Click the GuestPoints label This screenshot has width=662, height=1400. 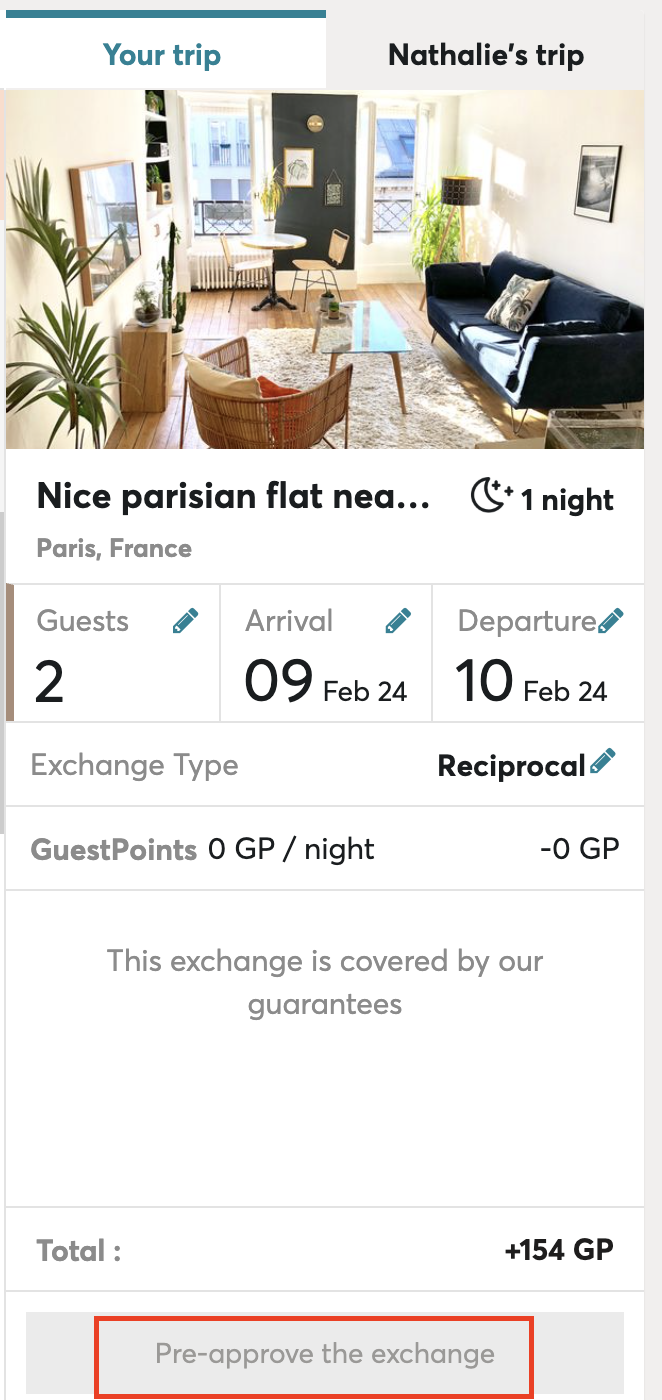(114, 850)
